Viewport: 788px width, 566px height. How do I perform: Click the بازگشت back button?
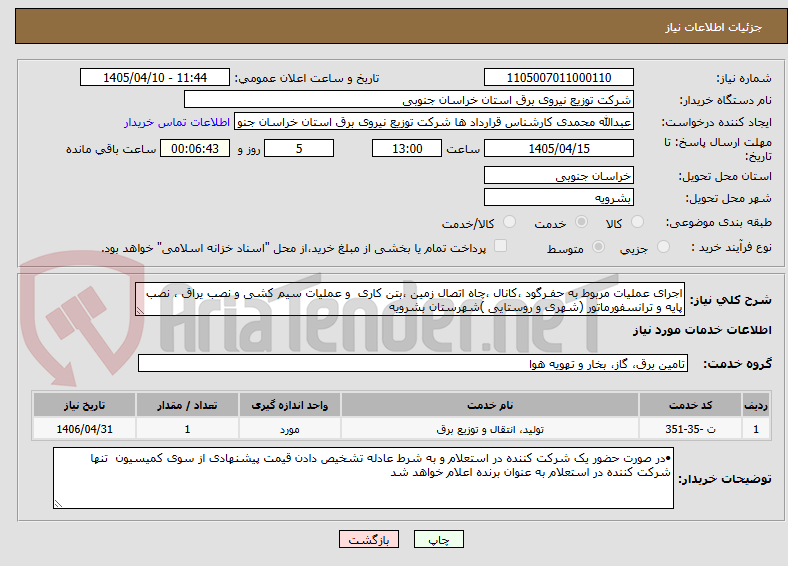click(369, 539)
